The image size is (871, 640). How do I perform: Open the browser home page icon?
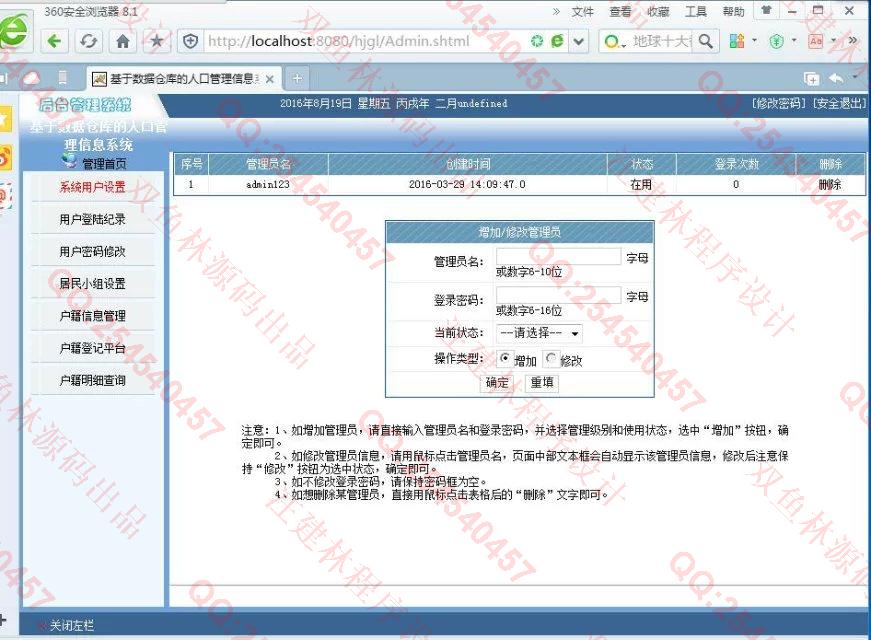(x=123, y=41)
